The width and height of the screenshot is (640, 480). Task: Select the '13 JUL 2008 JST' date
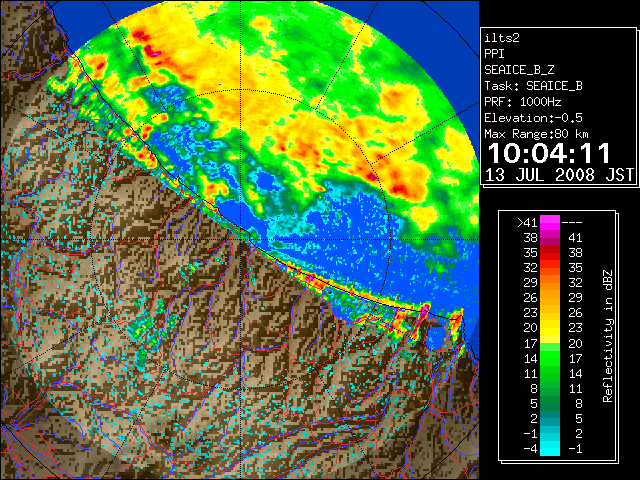point(559,175)
